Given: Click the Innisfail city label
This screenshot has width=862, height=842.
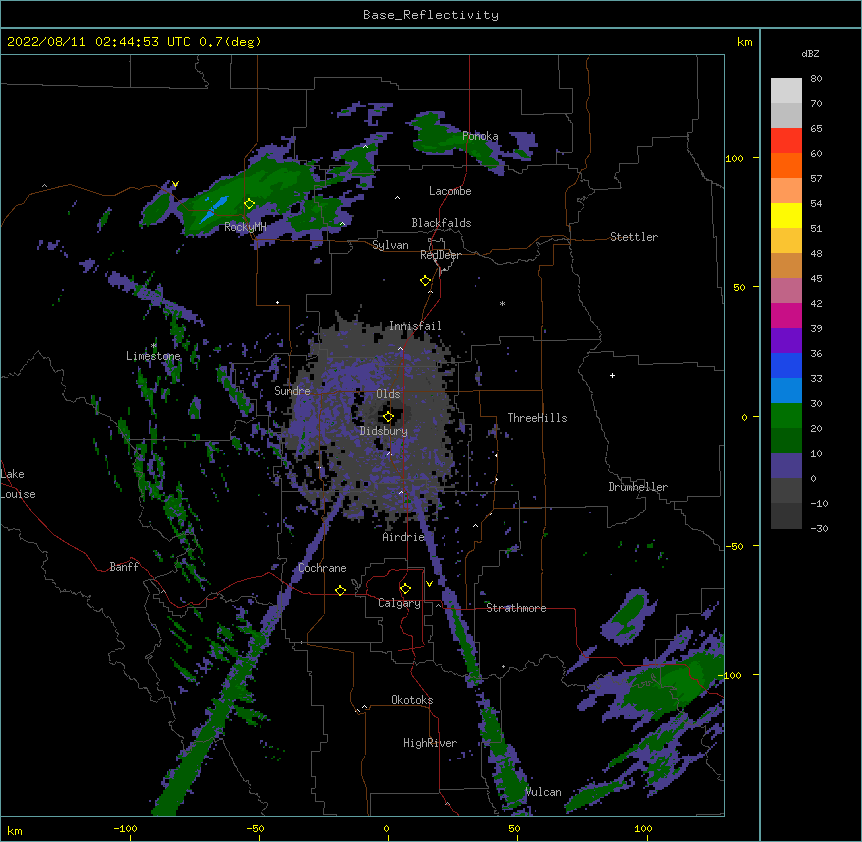Looking at the screenshot, I should 415,326.
